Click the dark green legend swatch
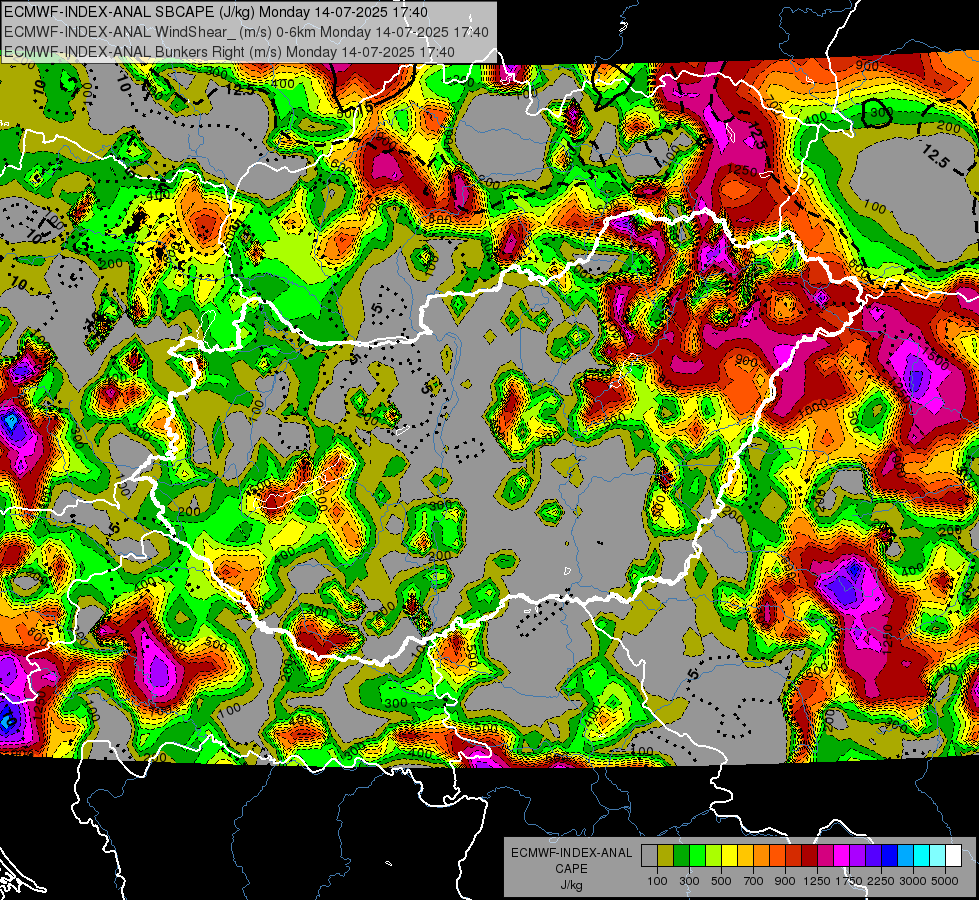The image size is (979, 900). coord(681,856)
